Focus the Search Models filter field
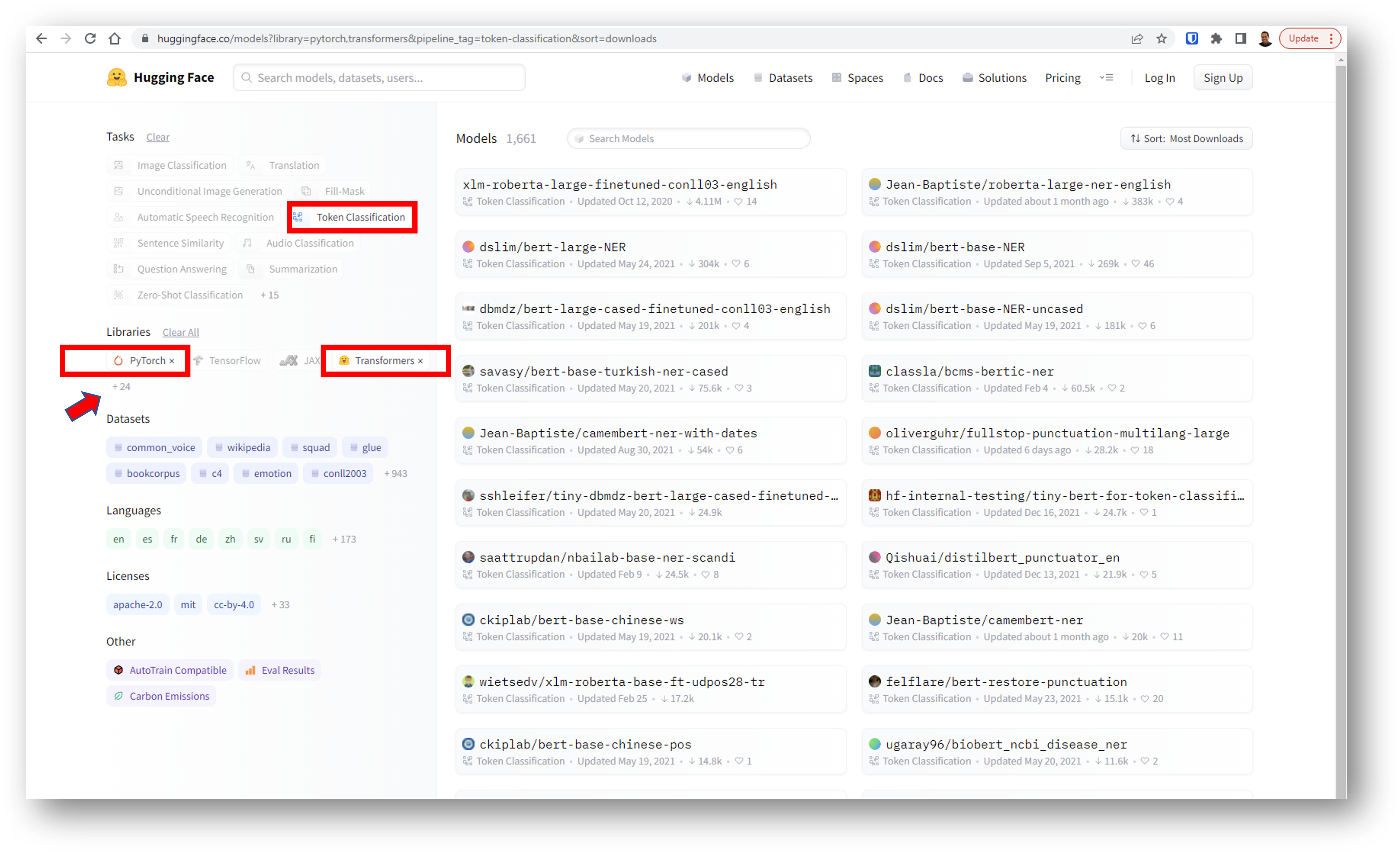This screenshot has height=852, width=1400. pos(688,139)
